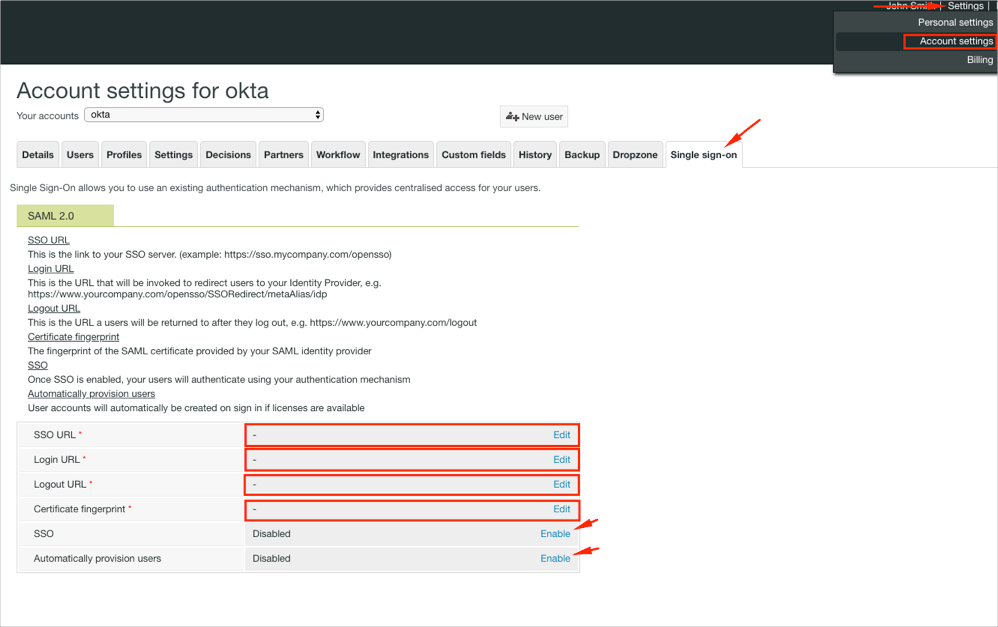The image size is (998, 627).
Task: Open the Users tab
Action: coord(80,155)
